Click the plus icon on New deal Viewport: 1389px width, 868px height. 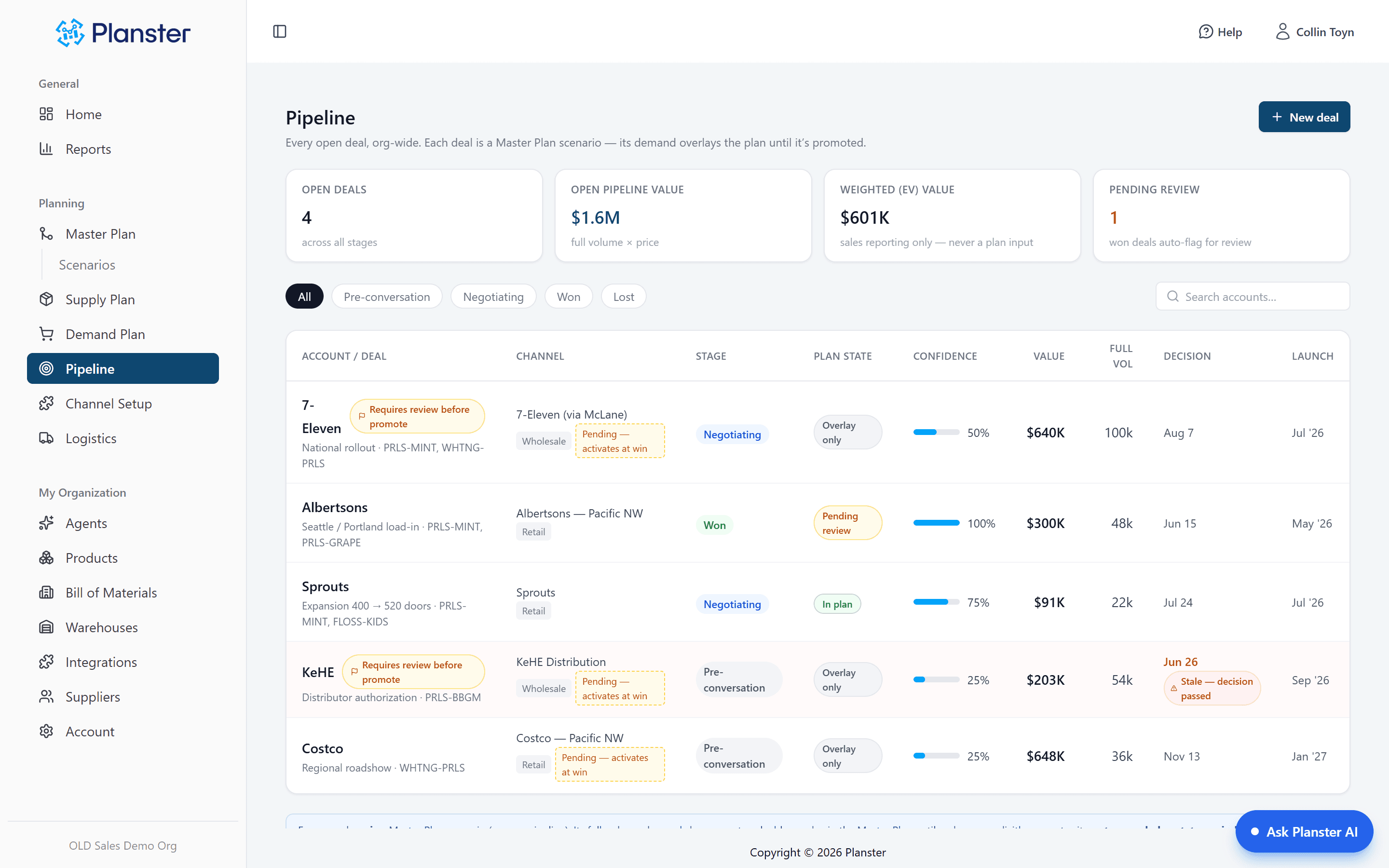pos(1277,117)
